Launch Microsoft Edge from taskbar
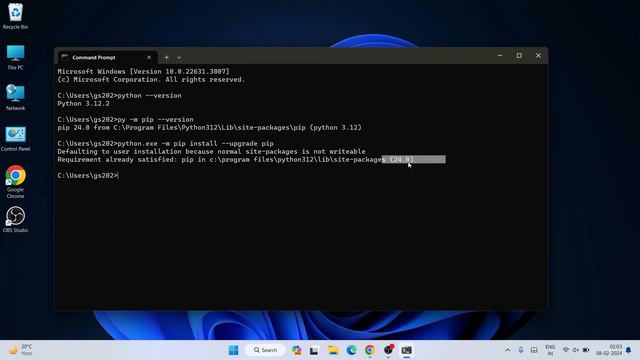Viewport: 640px width, 360px height. pos(351,350)
